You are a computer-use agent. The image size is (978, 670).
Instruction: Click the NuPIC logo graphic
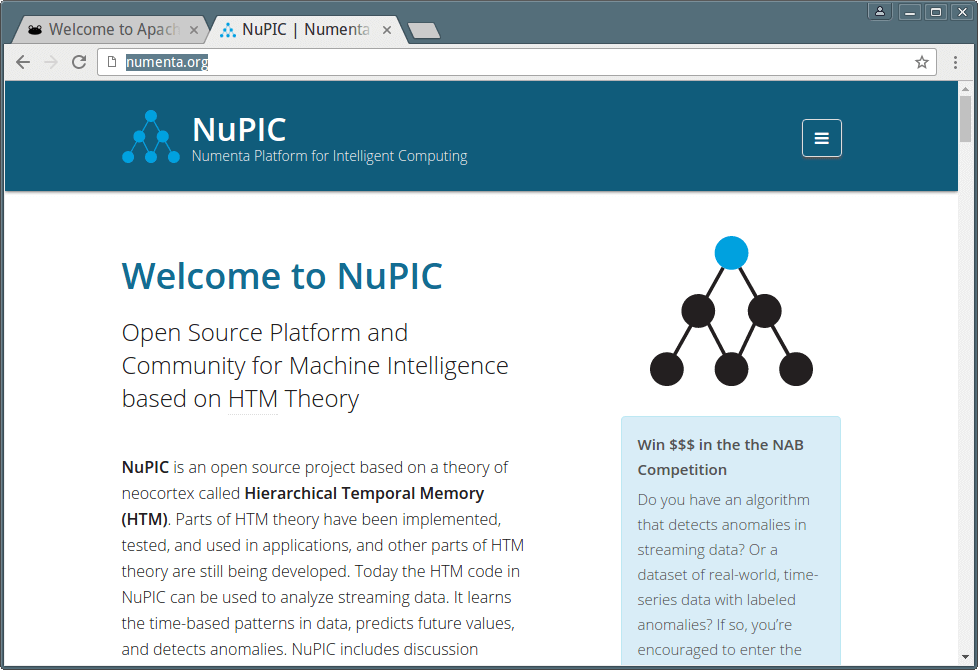tap(150, 137)
